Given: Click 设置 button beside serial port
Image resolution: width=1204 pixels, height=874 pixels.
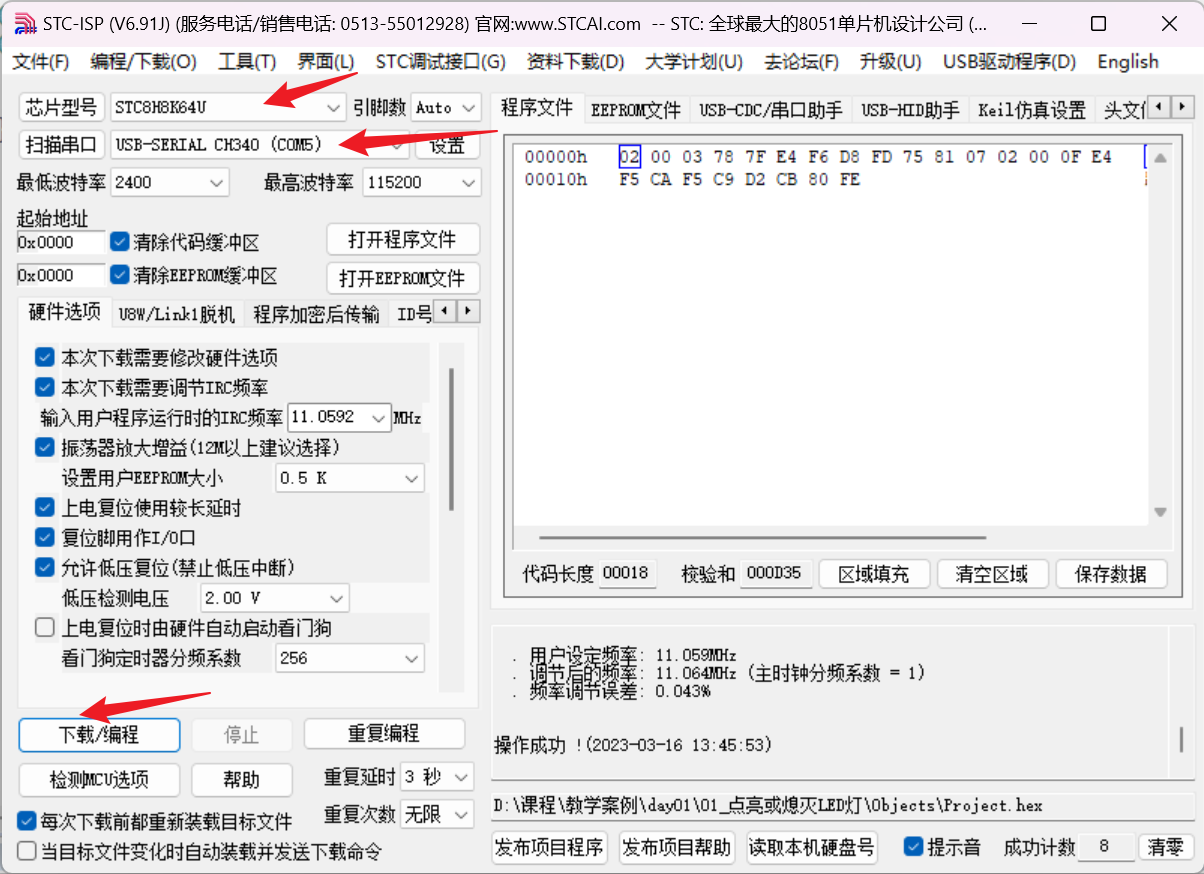Looking at the screenshot, I should click(x=448, y=145).
